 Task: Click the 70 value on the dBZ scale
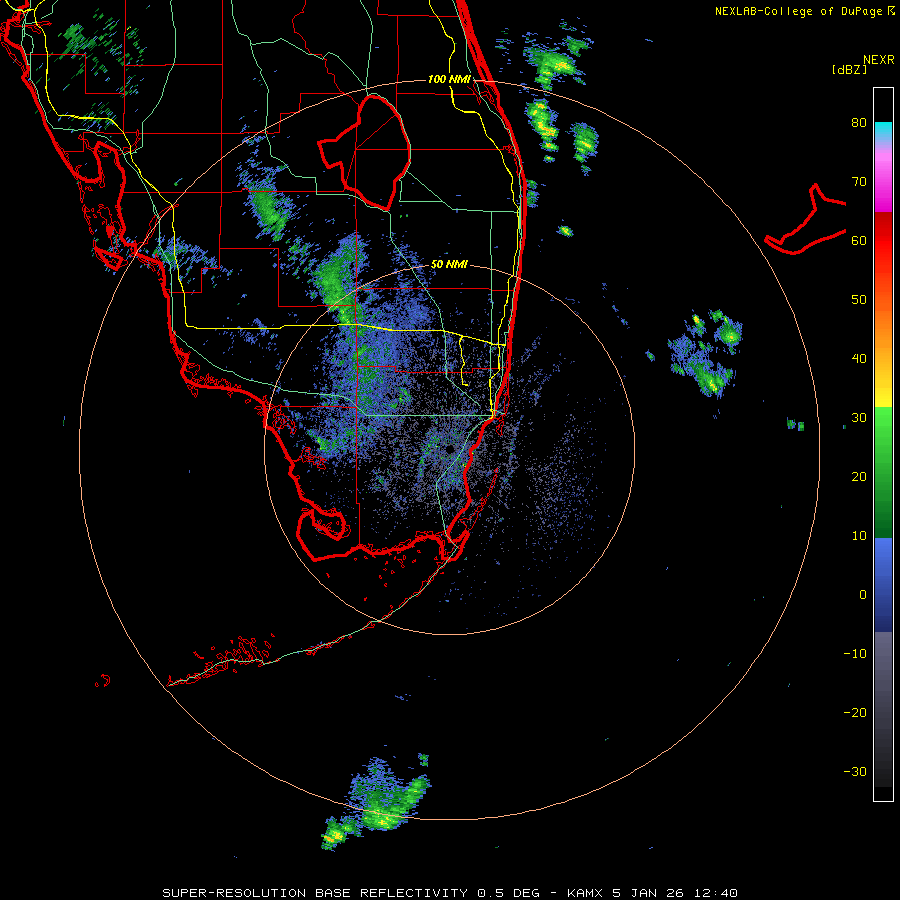pyautogui.click(x=859, y=181)
